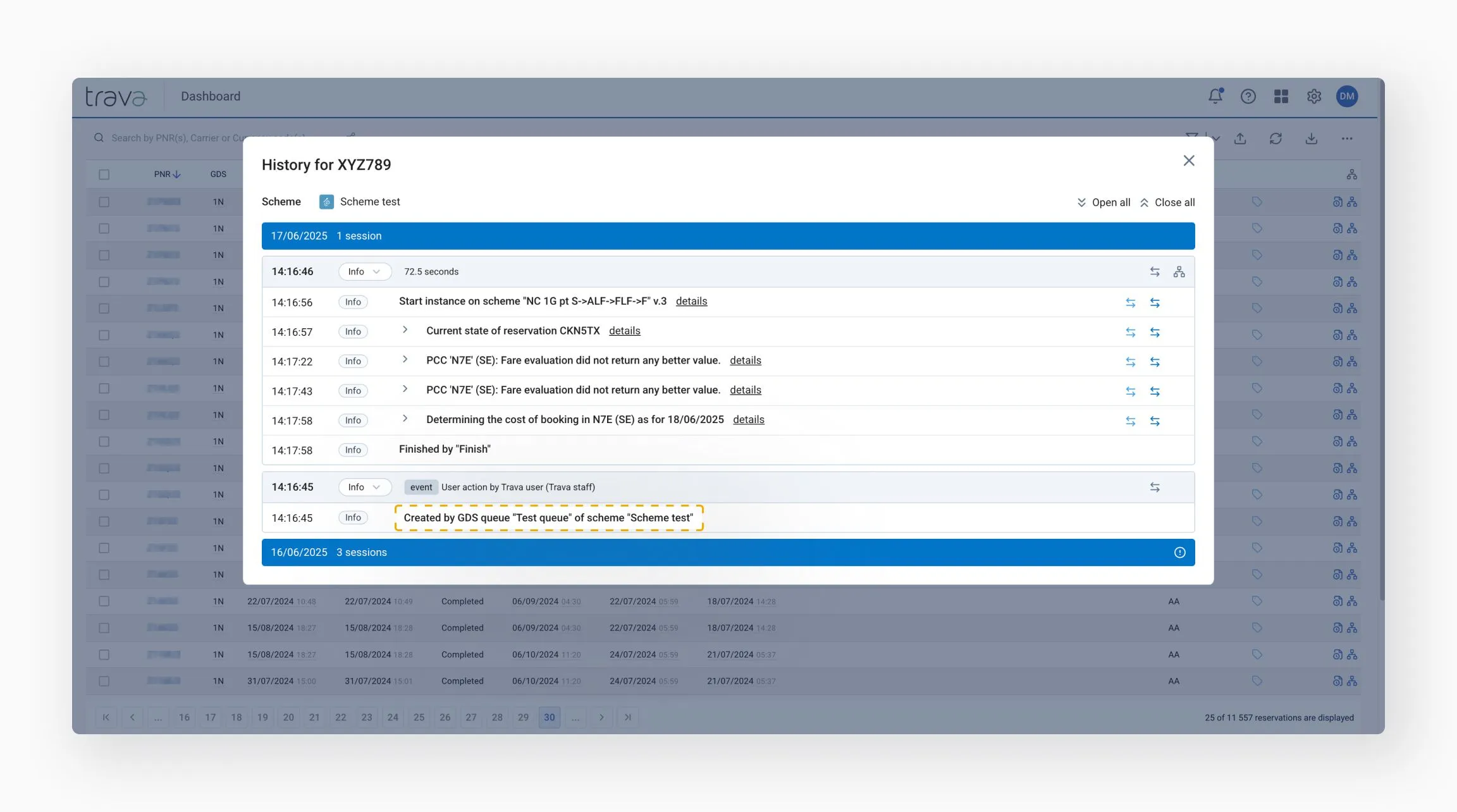The image size is (1457, 812).
Task: Click the DM user avatar
Action: (x=1346, y=96)
